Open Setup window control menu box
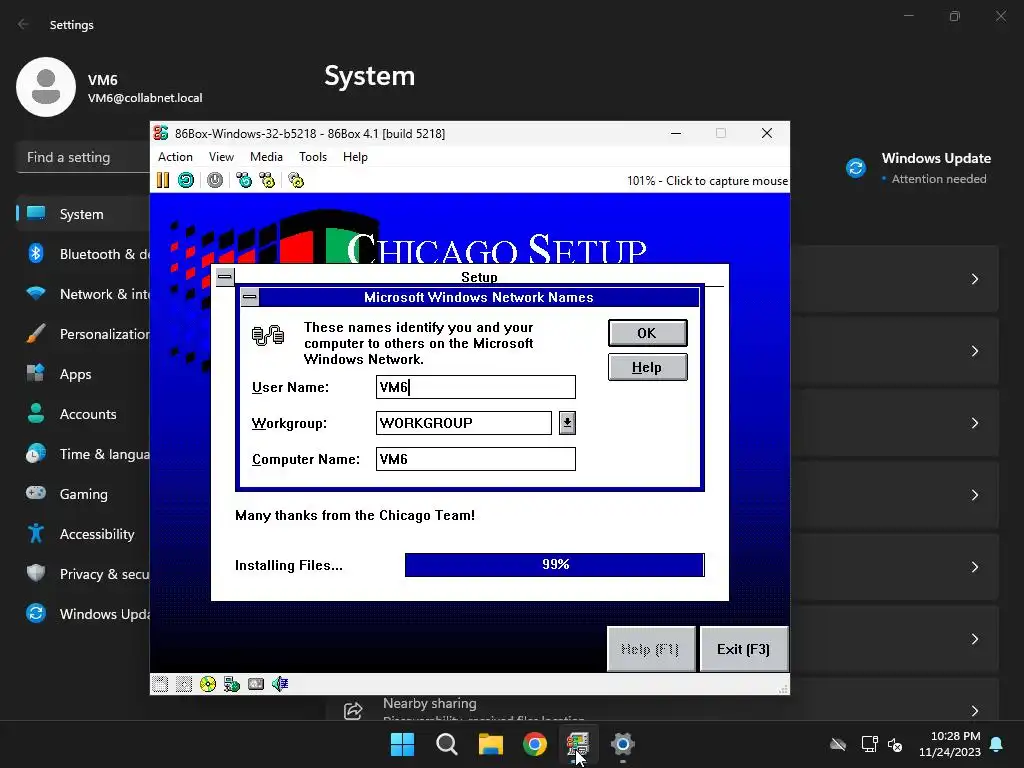Viewport: 1024px width, 768px height. pyautogui.click(x=225, y=277)
